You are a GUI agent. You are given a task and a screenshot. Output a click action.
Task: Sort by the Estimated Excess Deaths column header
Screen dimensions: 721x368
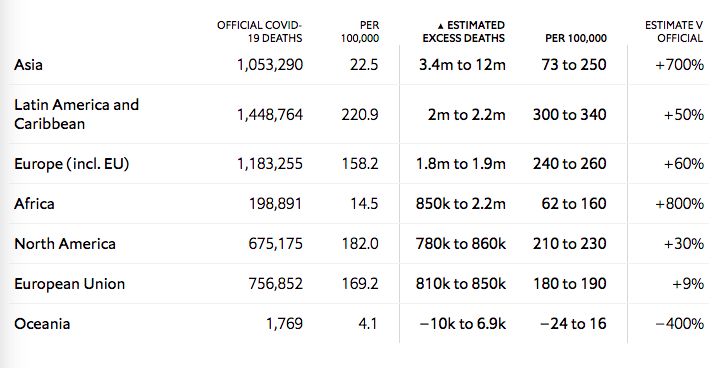(x=464, y=32)
